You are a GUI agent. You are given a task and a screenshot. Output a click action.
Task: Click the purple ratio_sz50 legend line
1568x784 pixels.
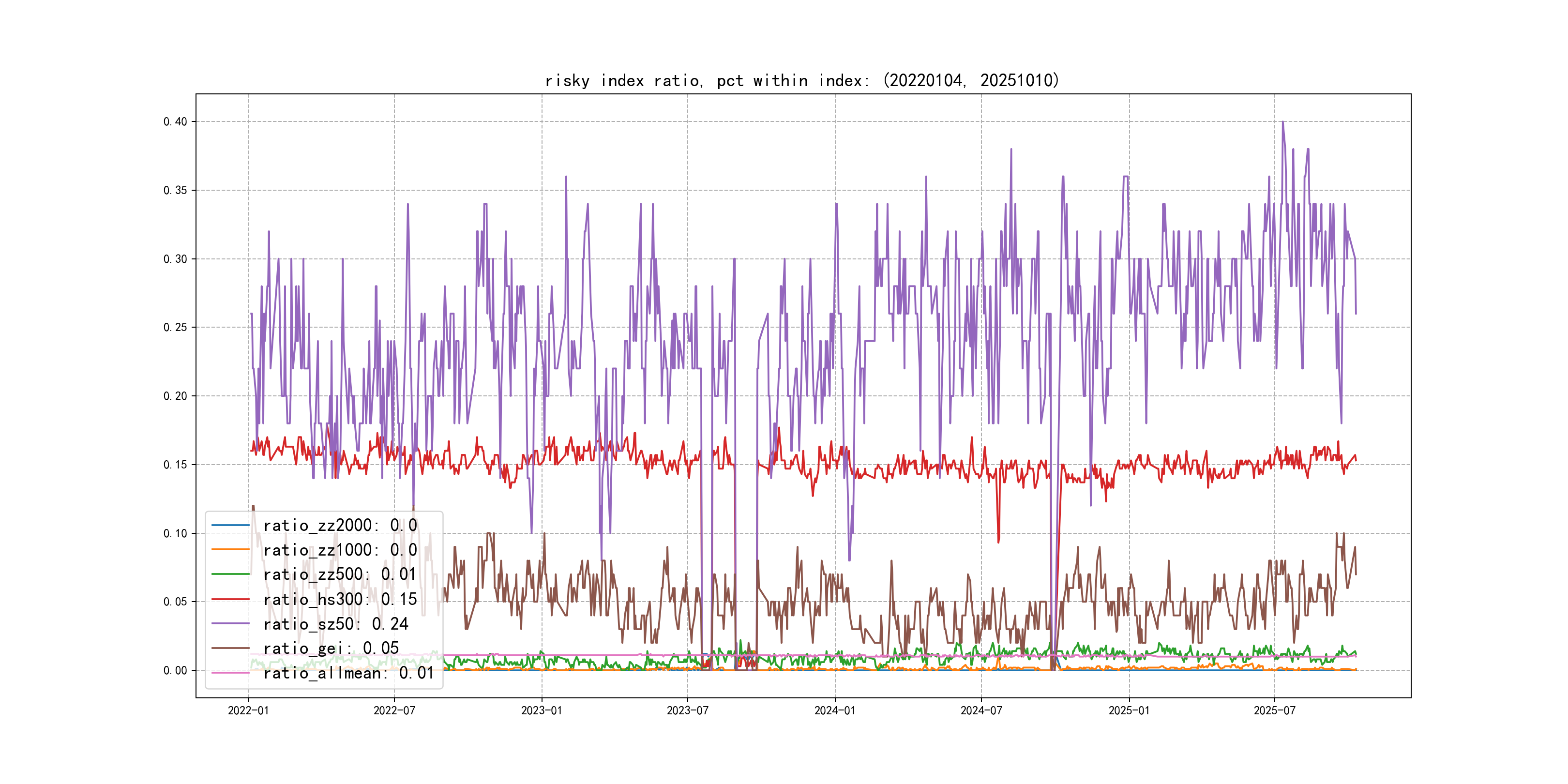[x=230, y=623]
